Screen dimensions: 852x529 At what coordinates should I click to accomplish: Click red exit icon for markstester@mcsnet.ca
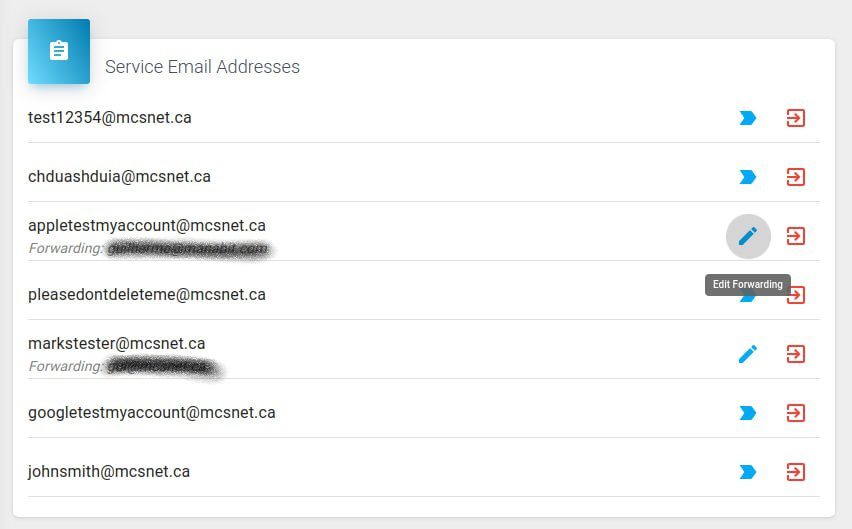point(795,354)
